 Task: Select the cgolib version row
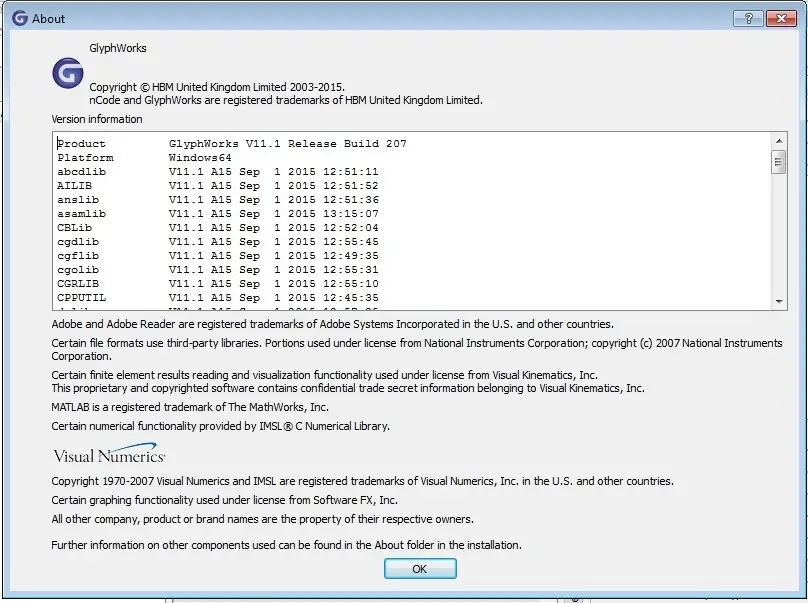coord(217,270)
